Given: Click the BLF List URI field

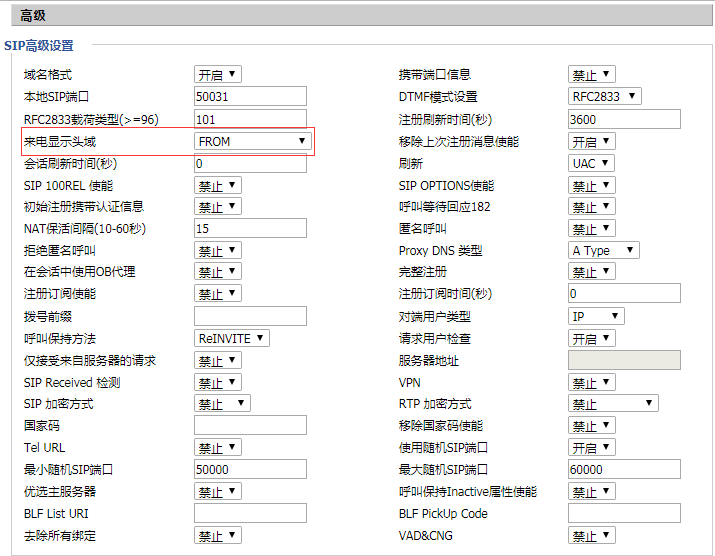Looking at the screenshot, I should tap(250, 513).
